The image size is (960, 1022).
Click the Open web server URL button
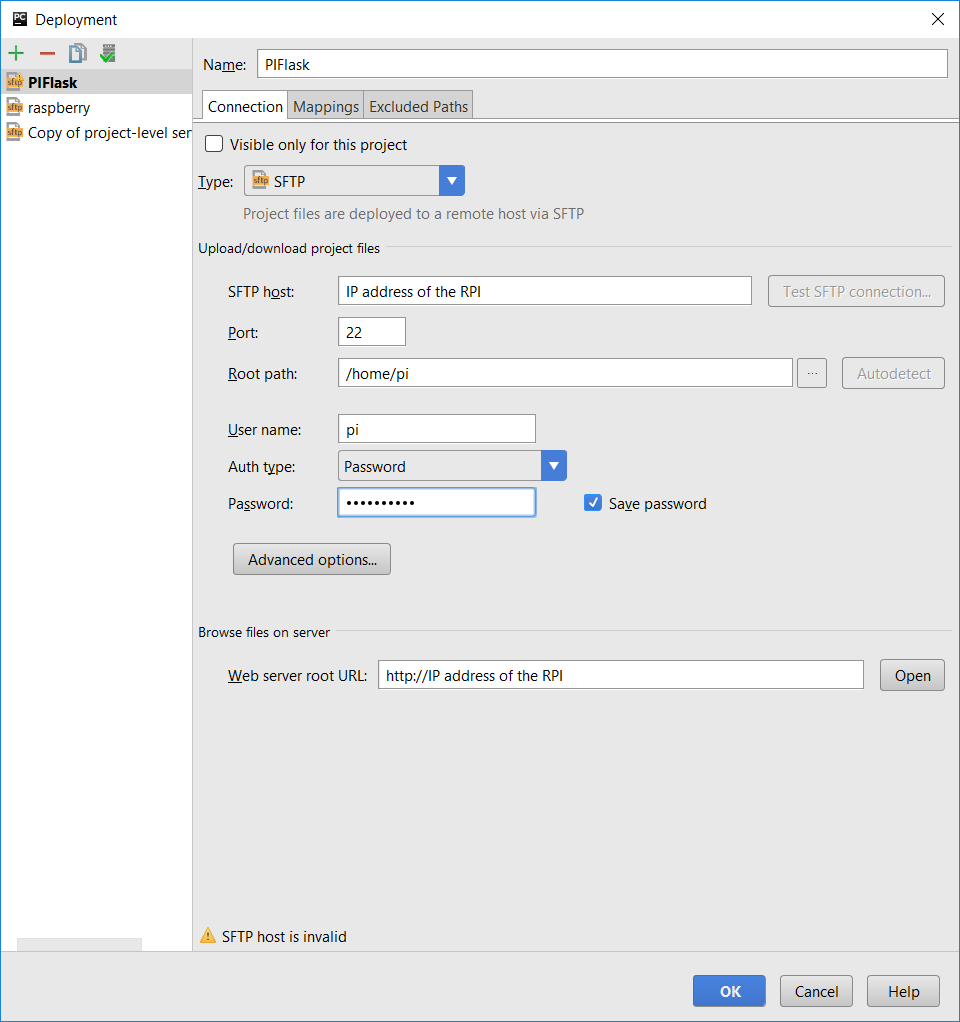click(912, 675)
